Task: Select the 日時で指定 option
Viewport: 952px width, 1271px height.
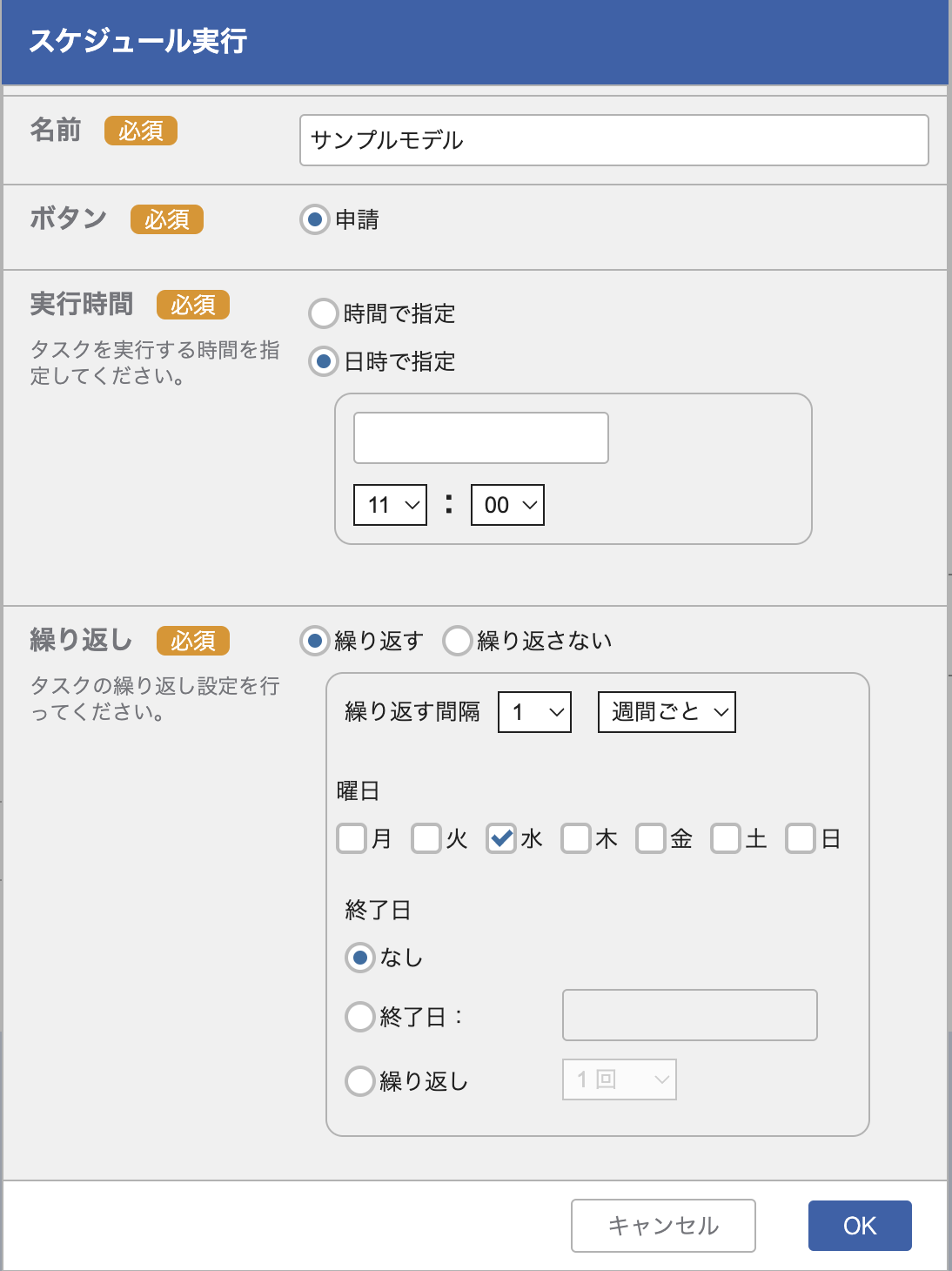Action: (x=323, y=361)
